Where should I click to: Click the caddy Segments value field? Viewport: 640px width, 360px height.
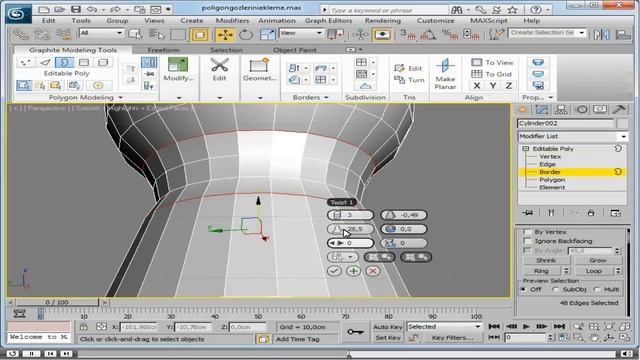click(350, 215)
